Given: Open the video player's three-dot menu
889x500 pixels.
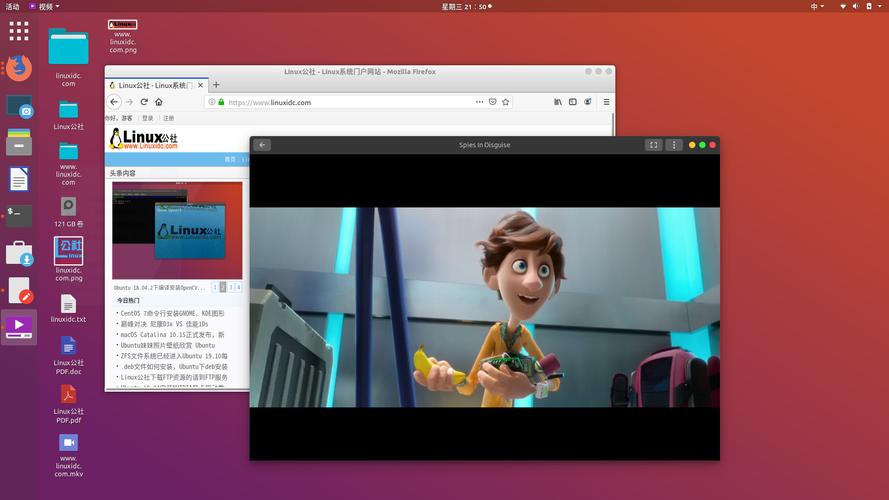Looking at the screenshot, I should tap(674, 145).
